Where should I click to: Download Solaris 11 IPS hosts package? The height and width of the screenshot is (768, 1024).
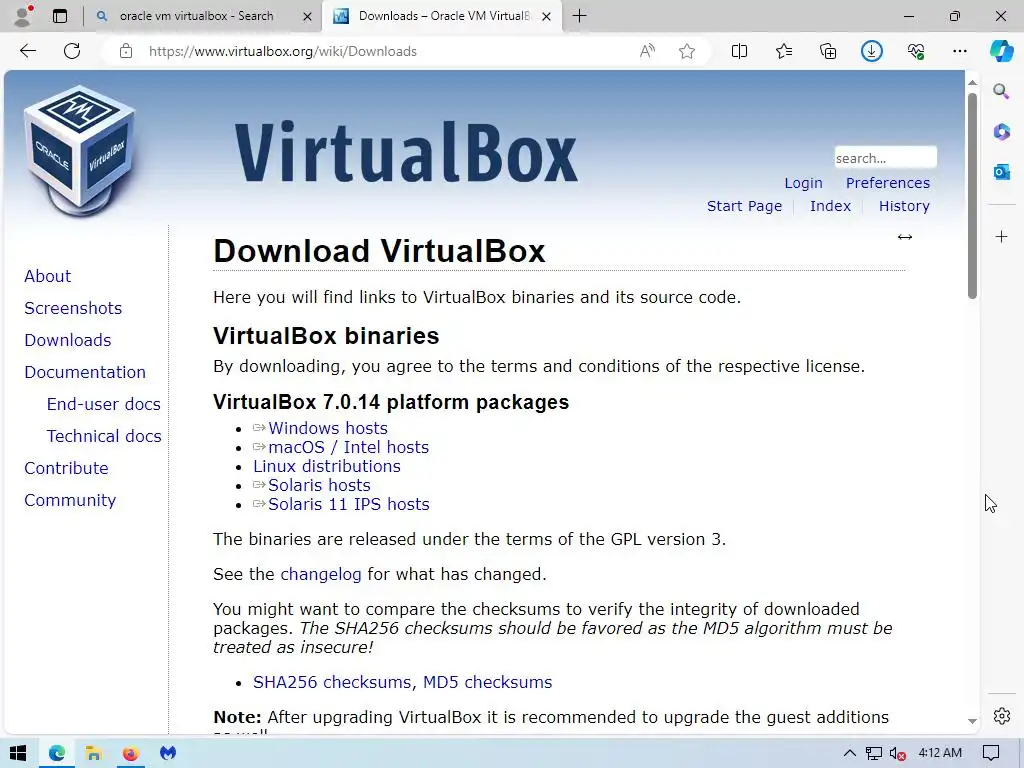349,504
